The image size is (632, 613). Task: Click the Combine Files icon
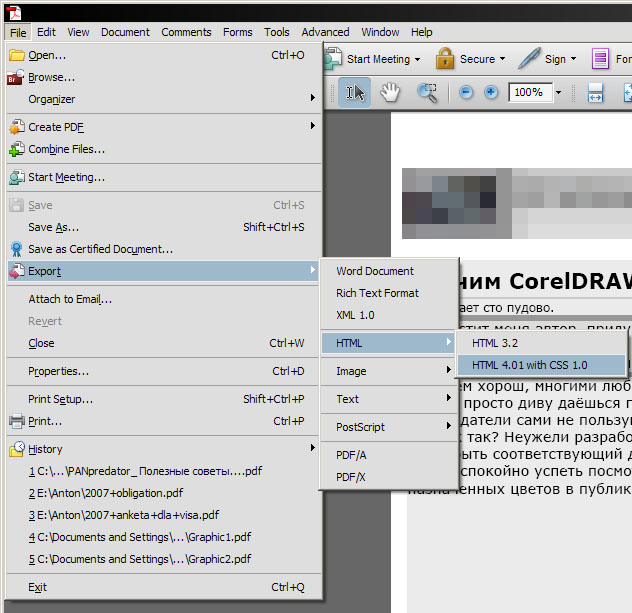click(x=17, y=149)
